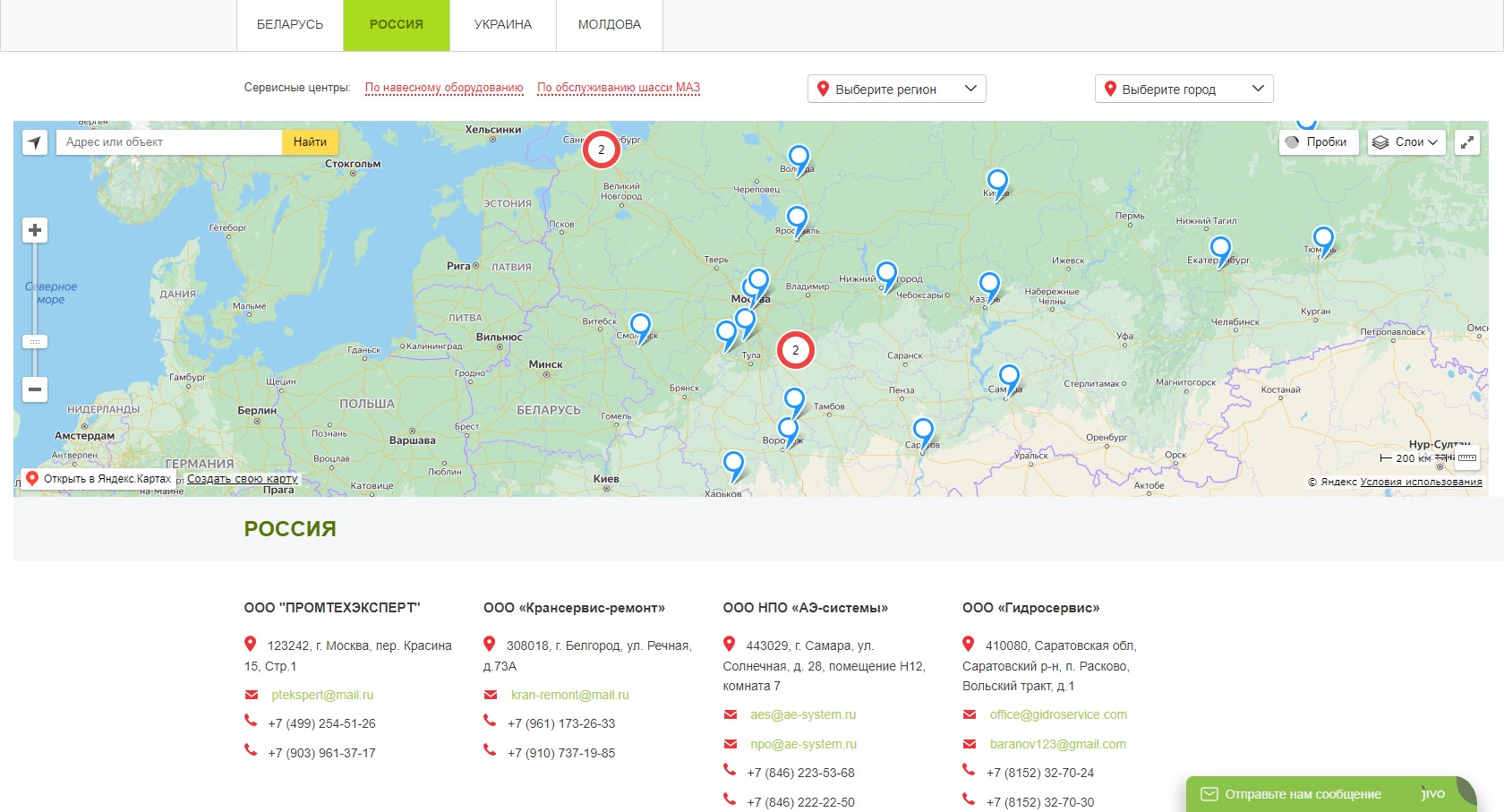Image resolution: width=1504 pixels, height=812 pixels.
Task: Click the Адрес или объект search field
Action: (x=168, y=142)
